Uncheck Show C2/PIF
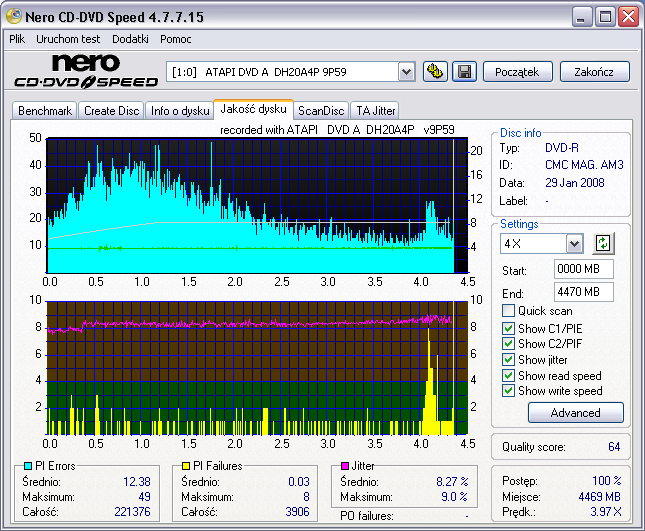Screen dimensions: 645x531 click(508, 343)
